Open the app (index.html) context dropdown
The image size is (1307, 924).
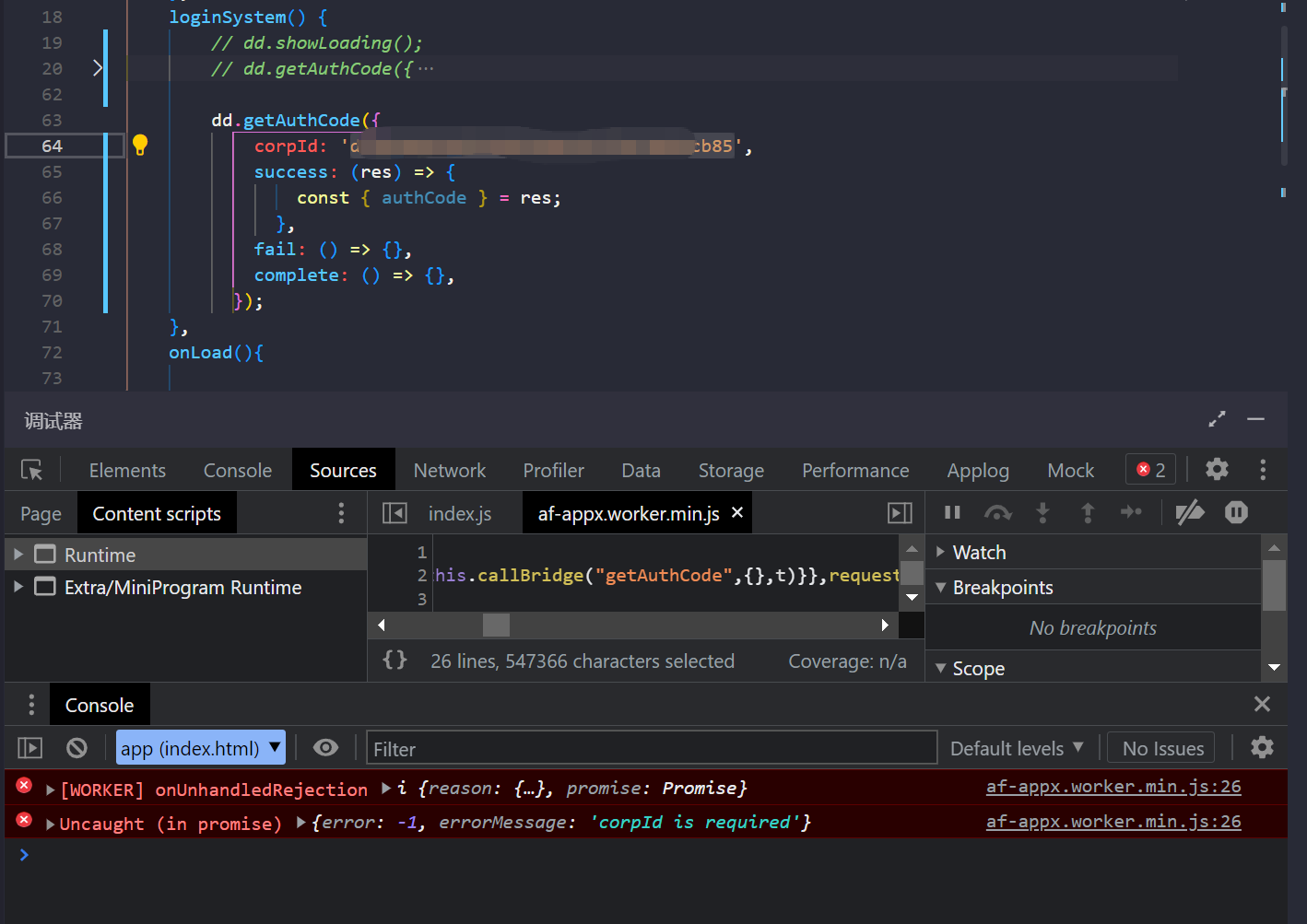click(201, 748)
